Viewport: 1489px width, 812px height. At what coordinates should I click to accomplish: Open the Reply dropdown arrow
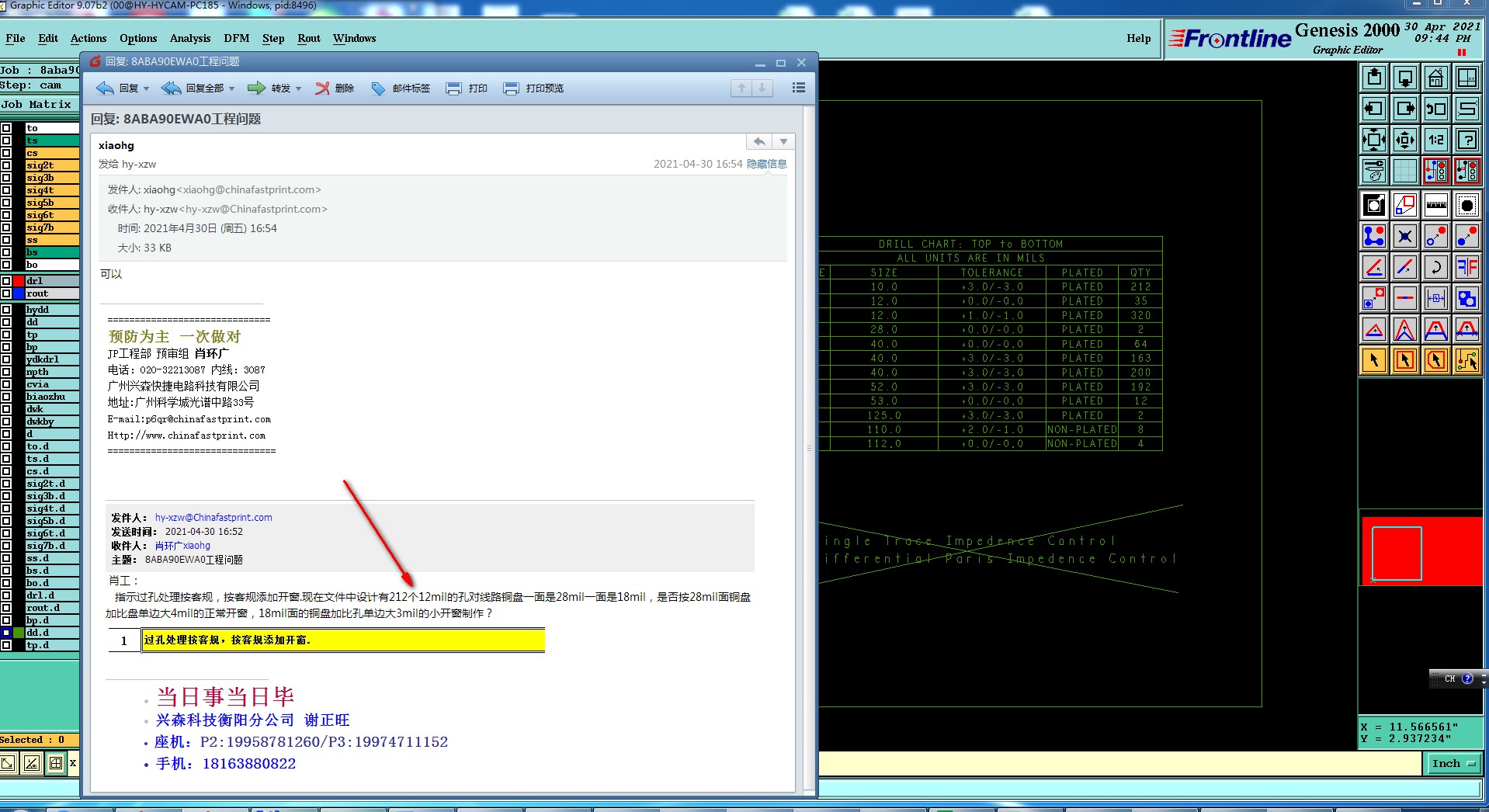(146, 88)
